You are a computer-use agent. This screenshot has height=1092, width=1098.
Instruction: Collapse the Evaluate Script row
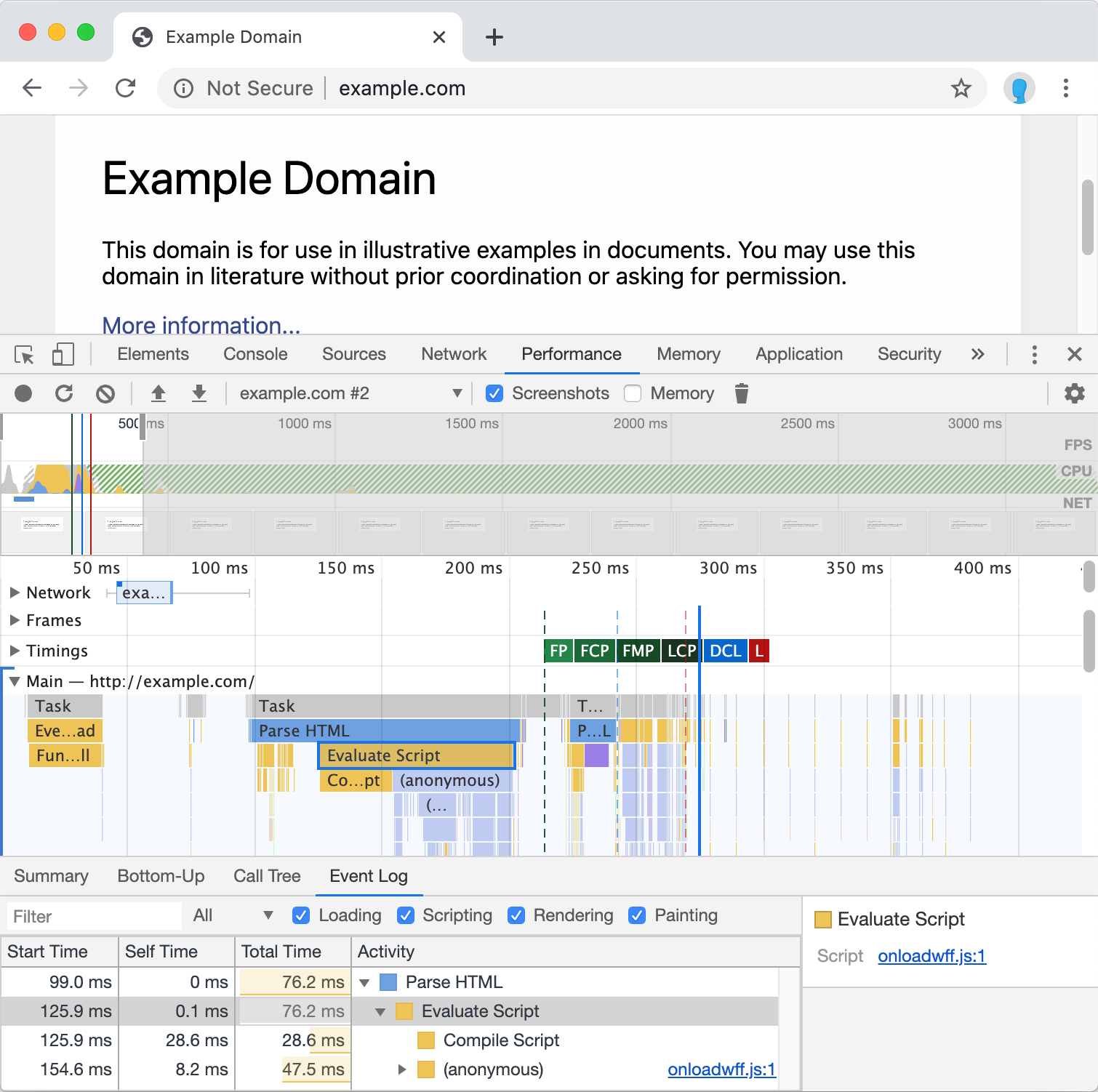tap(380, 1012)
